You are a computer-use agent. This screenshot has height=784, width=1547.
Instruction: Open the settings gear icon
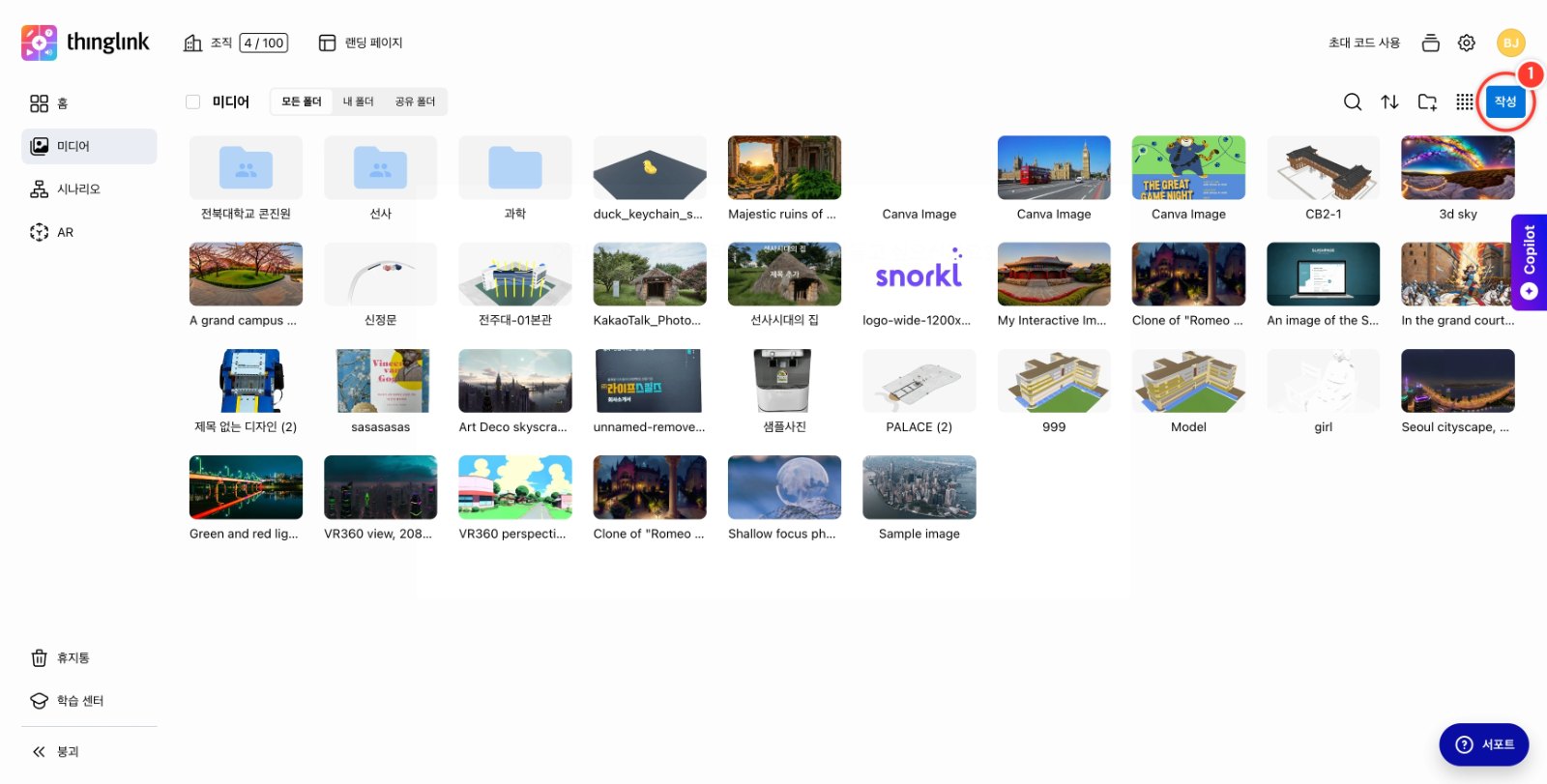click(1467, 43)
